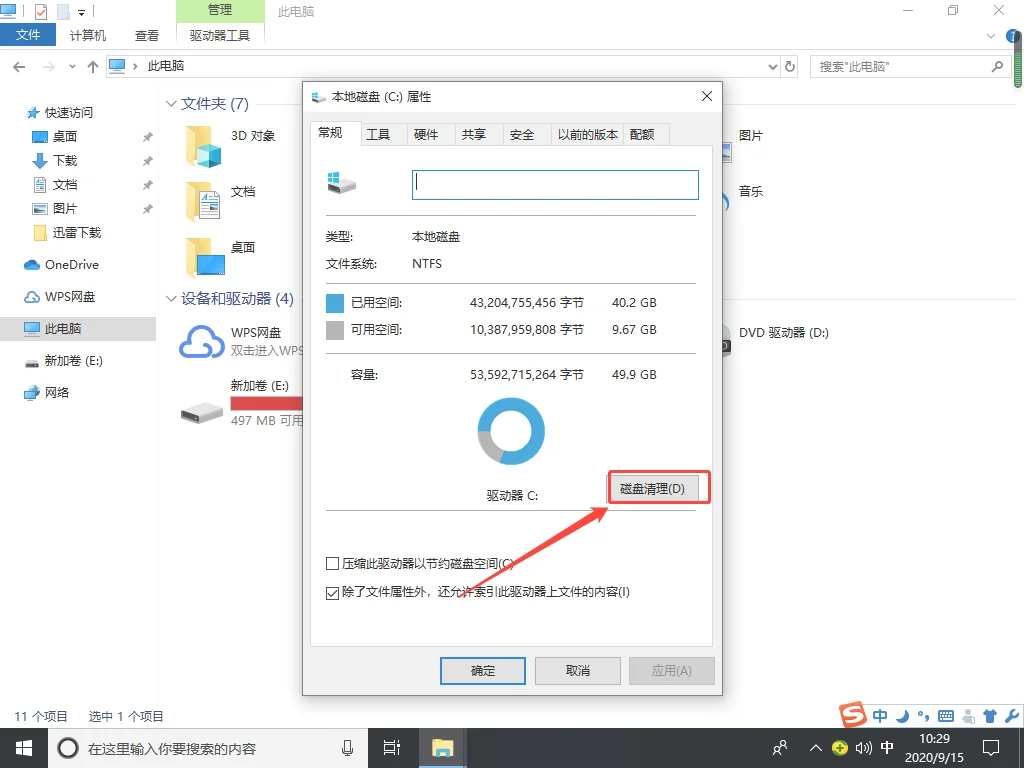Click the taskbar search box
Screen dimensions: 1024x768
[x=206, y=748]
